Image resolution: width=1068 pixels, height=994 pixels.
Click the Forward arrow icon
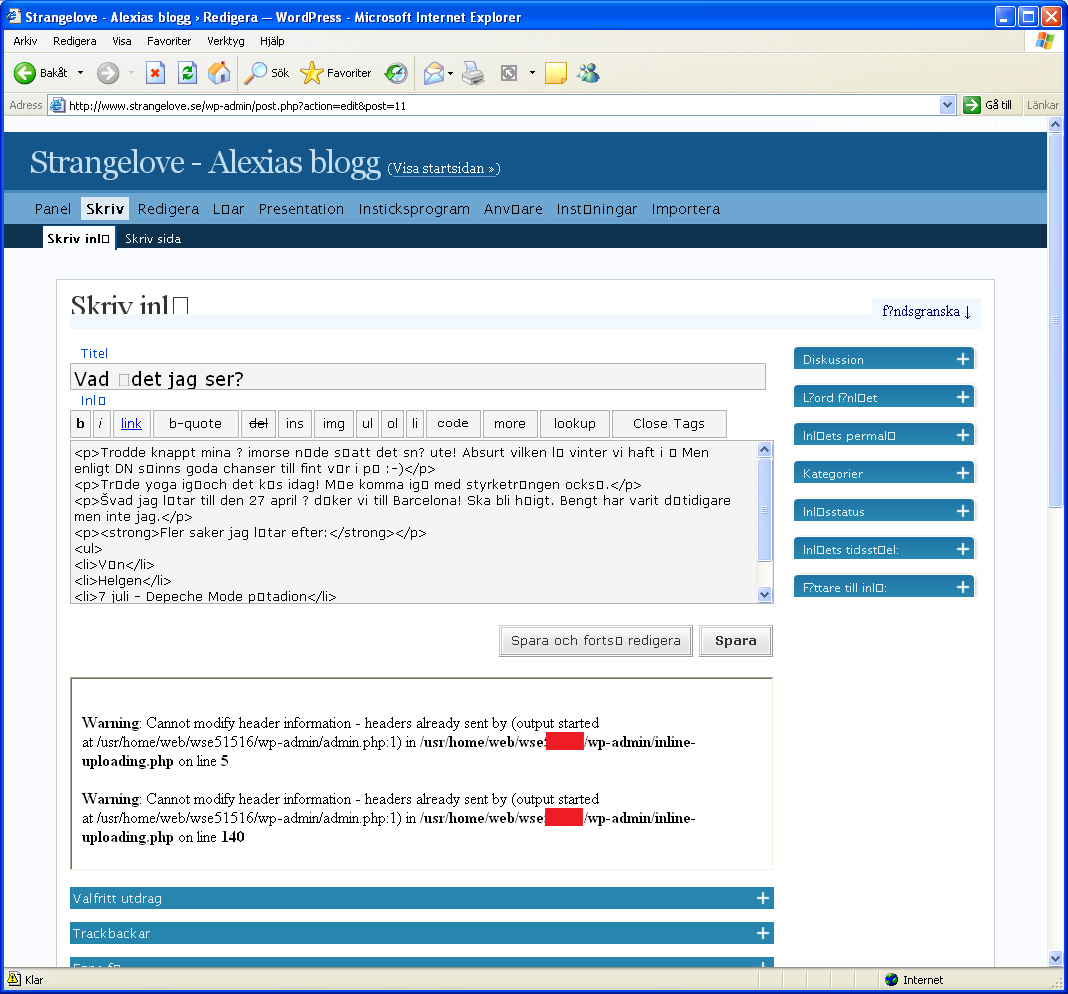(108, 73)
